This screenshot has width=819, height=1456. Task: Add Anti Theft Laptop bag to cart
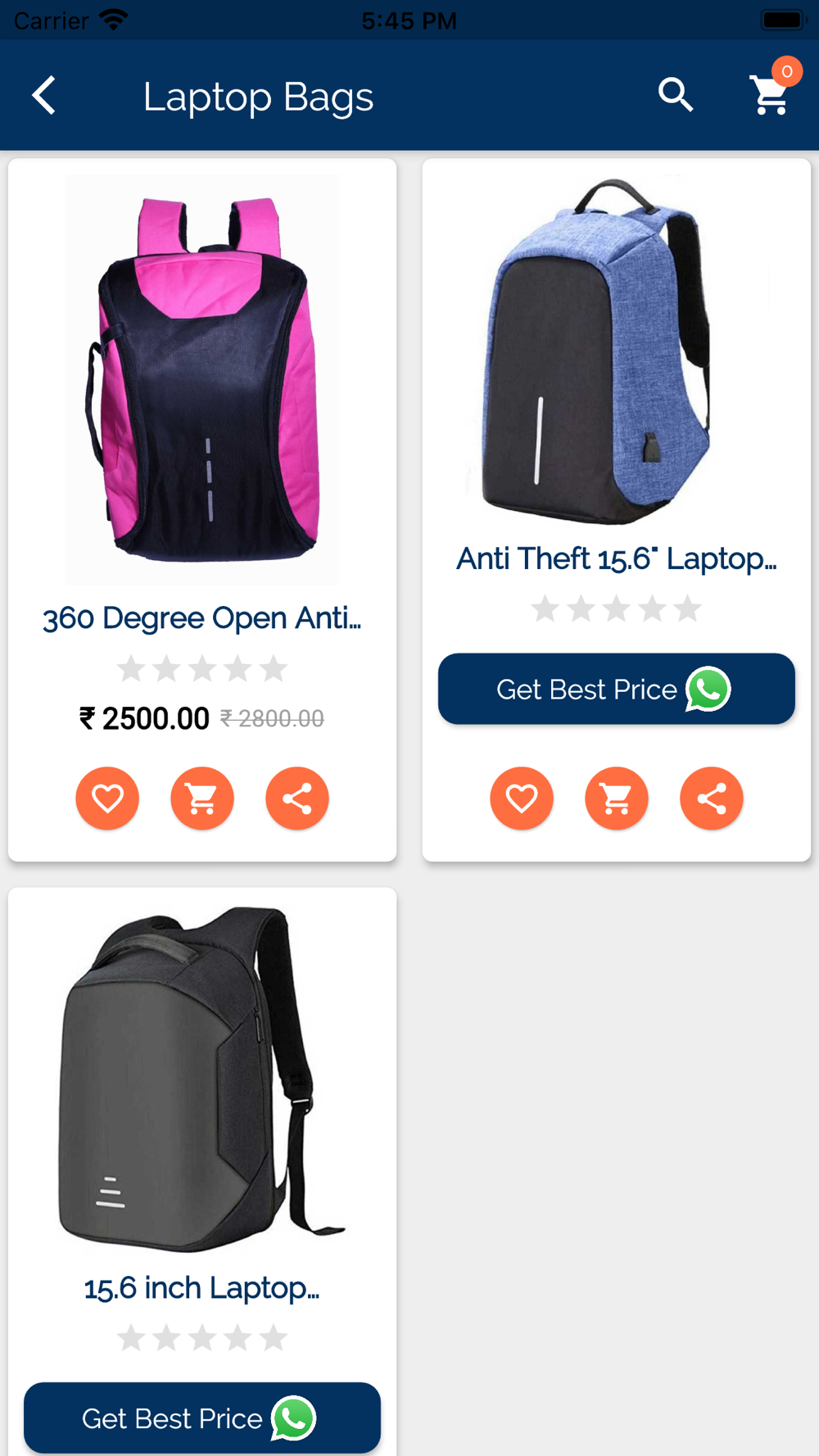(x=617, y=798)
